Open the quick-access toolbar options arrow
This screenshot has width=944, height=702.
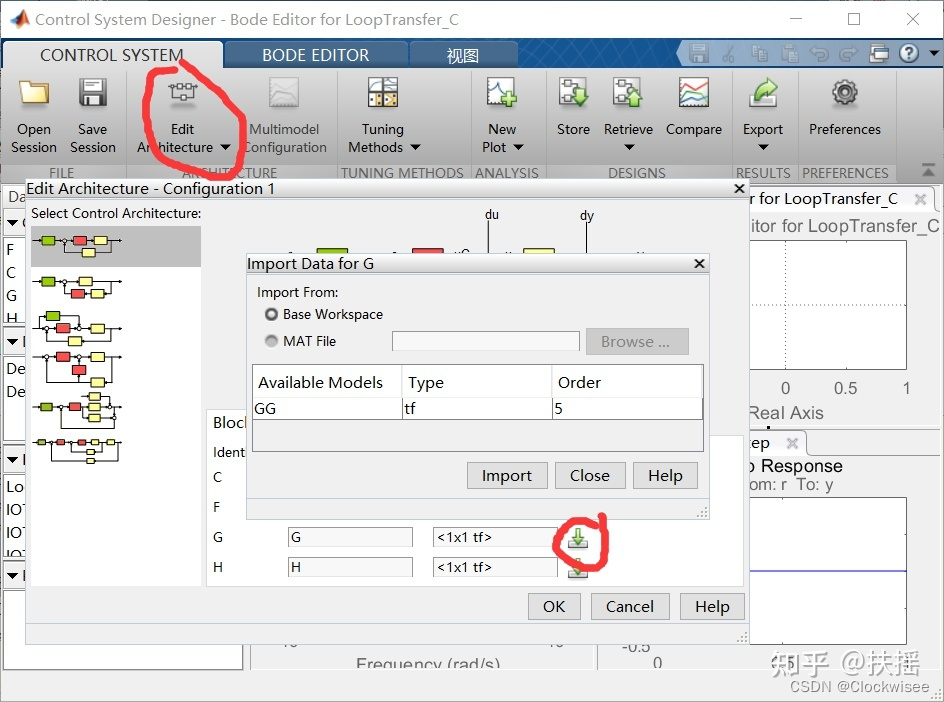pos(934,53)
